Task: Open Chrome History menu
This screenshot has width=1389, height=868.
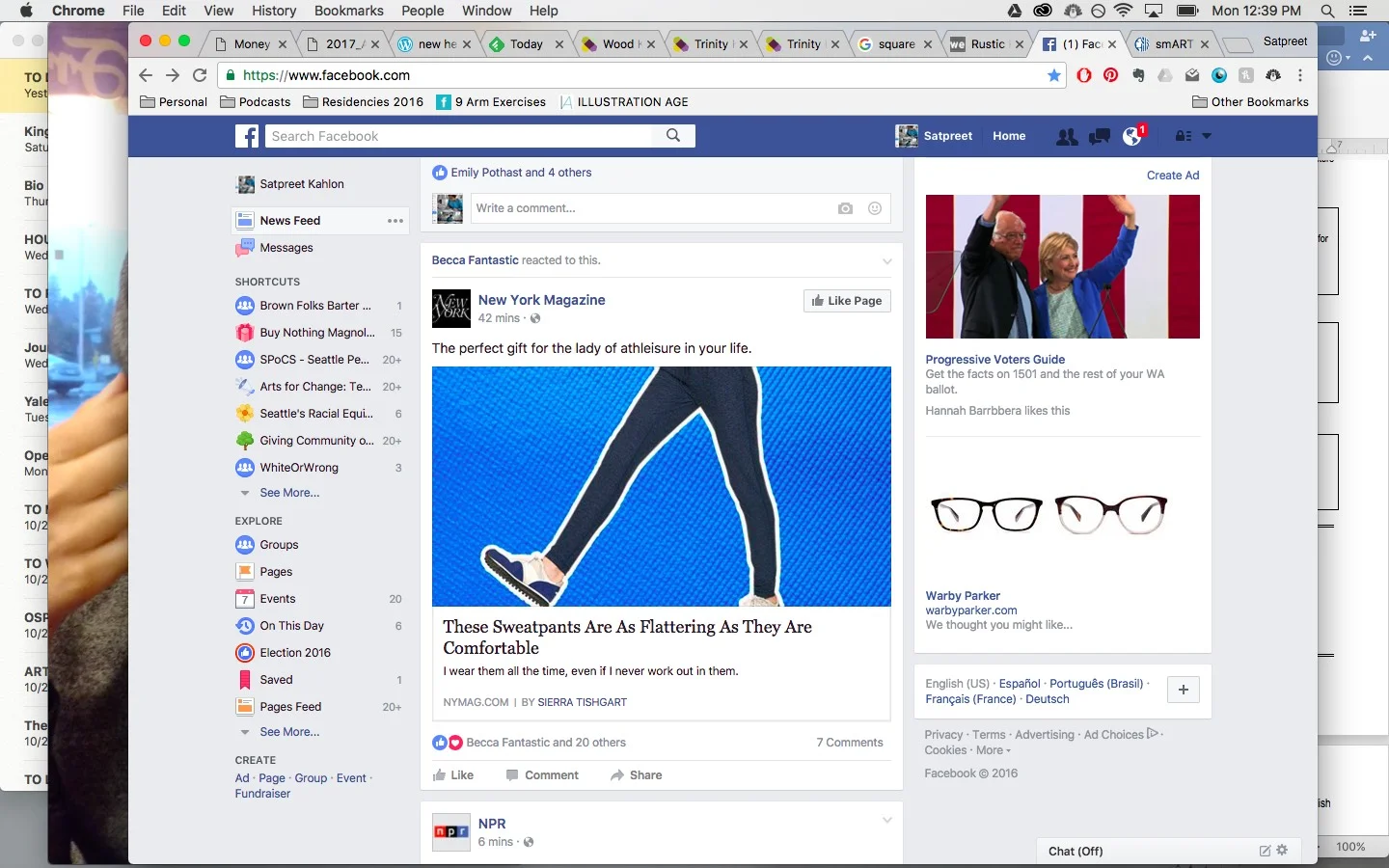Action: (x=274, y=11)
